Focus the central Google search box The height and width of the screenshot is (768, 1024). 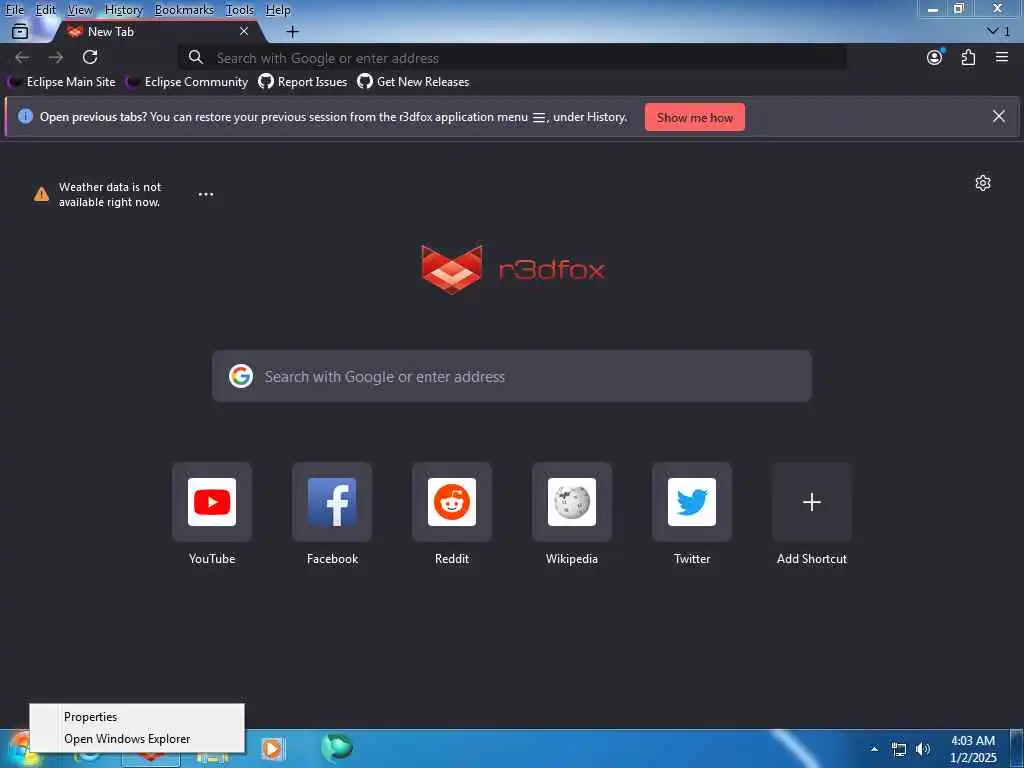click(x=512, y=376)
